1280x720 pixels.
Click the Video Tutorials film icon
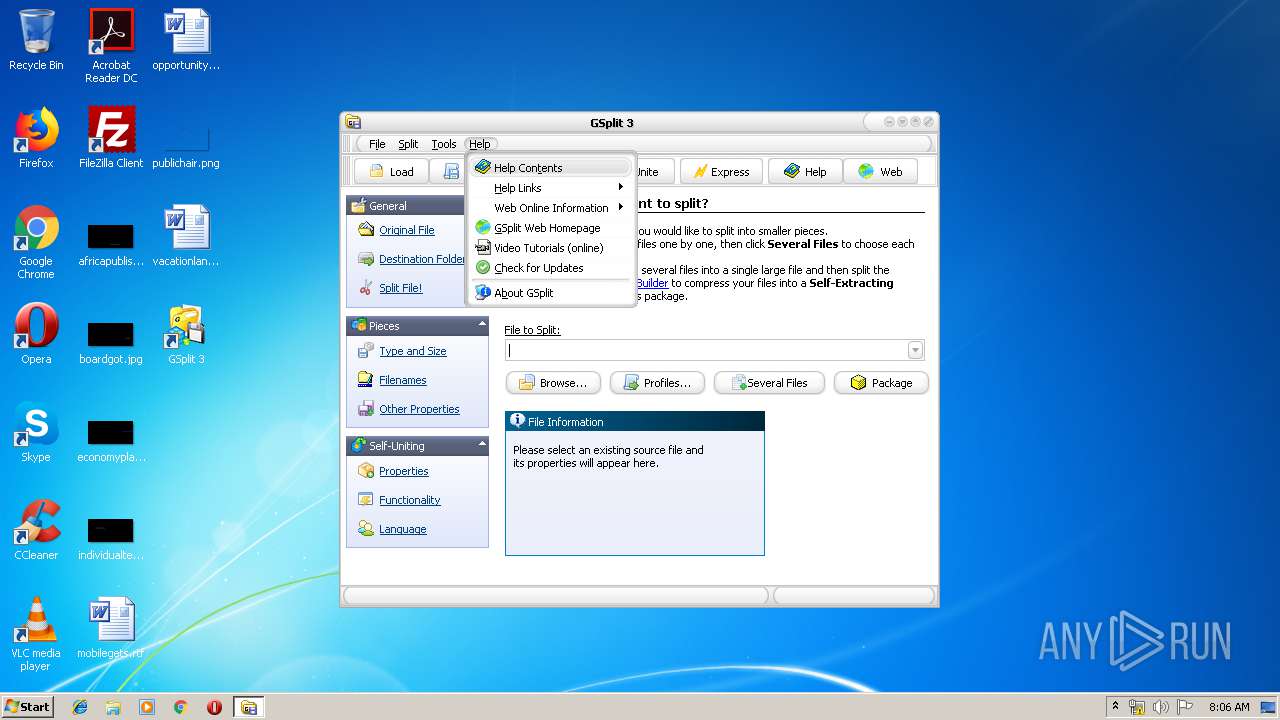(483, 248)
